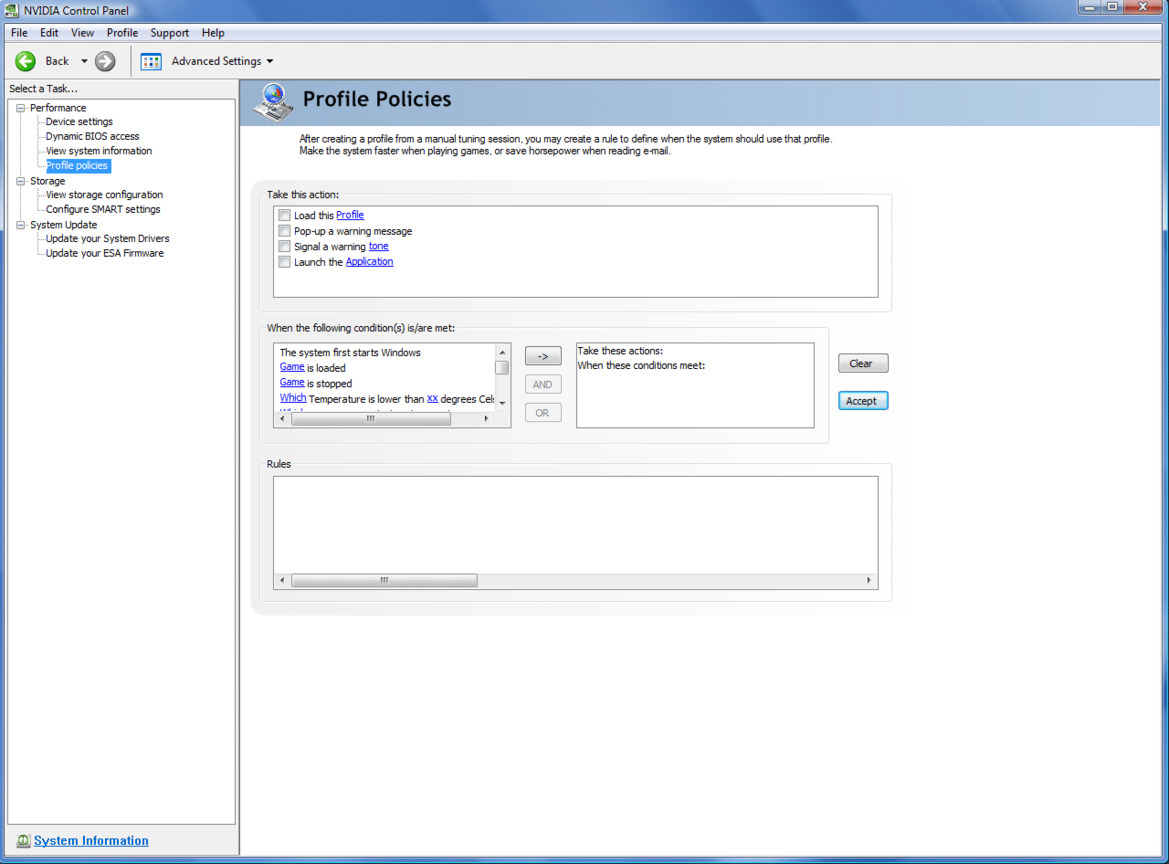Tick the Signal a warning tone checkbox
The image size is (1169, 864).
pyautogui.click(x=284, y=247)
